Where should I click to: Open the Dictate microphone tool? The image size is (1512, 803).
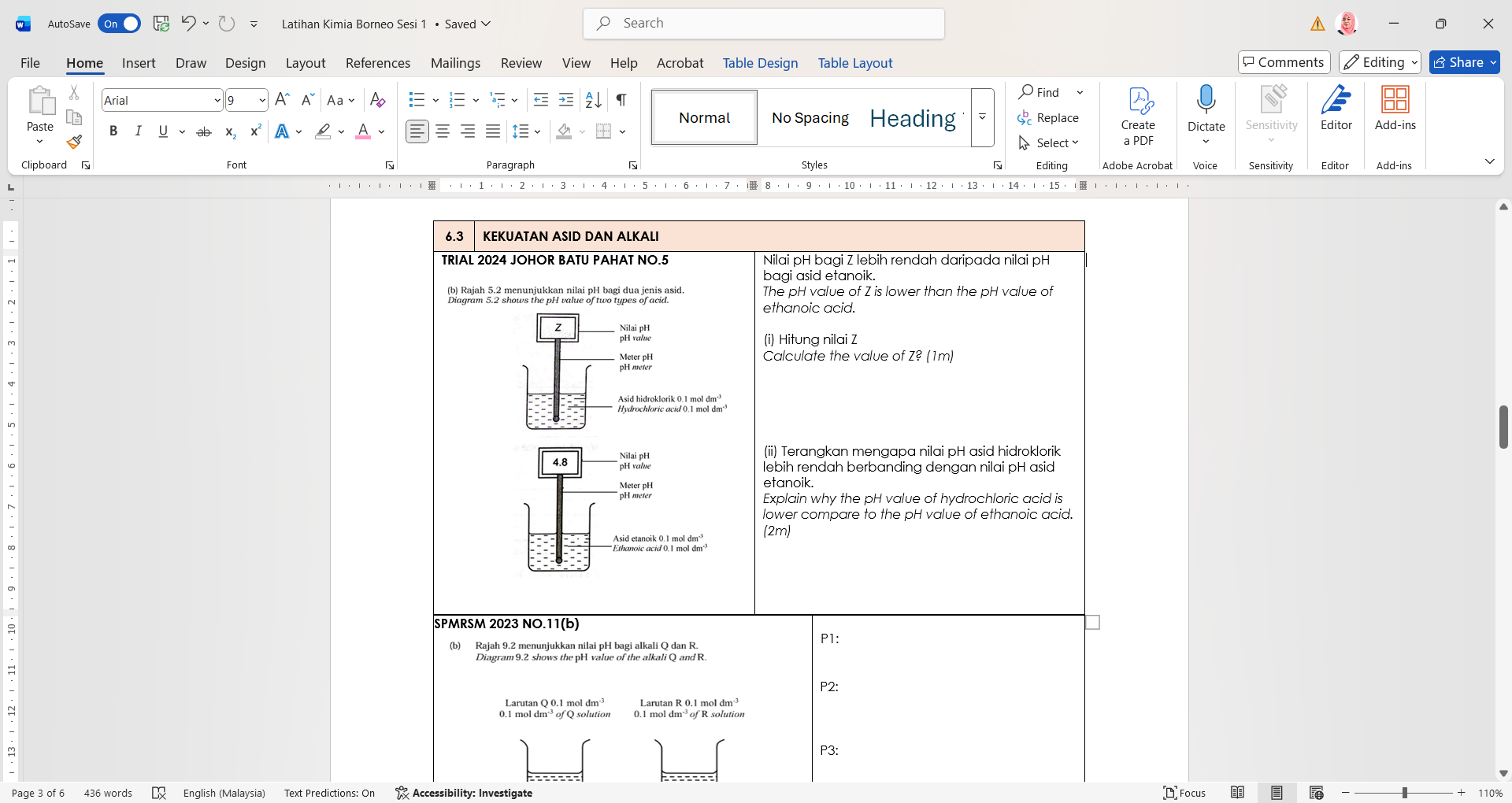(1206, 110)
